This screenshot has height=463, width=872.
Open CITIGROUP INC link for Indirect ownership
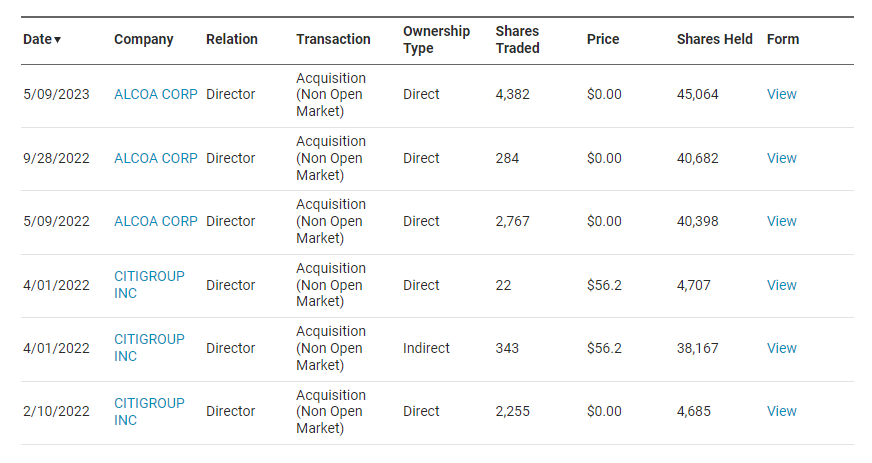(x=149, y=348)
